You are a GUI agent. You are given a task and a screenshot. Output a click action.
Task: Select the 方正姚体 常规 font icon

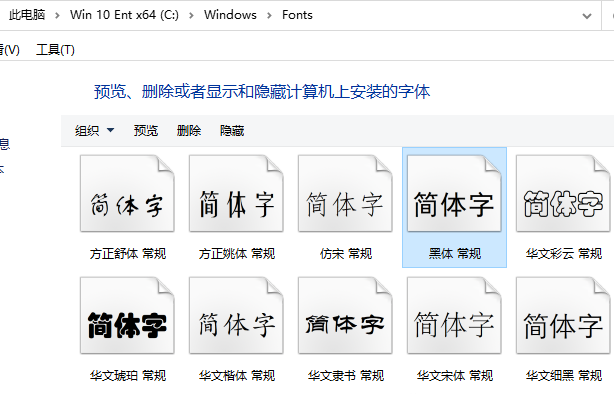[x=236, y=193]
